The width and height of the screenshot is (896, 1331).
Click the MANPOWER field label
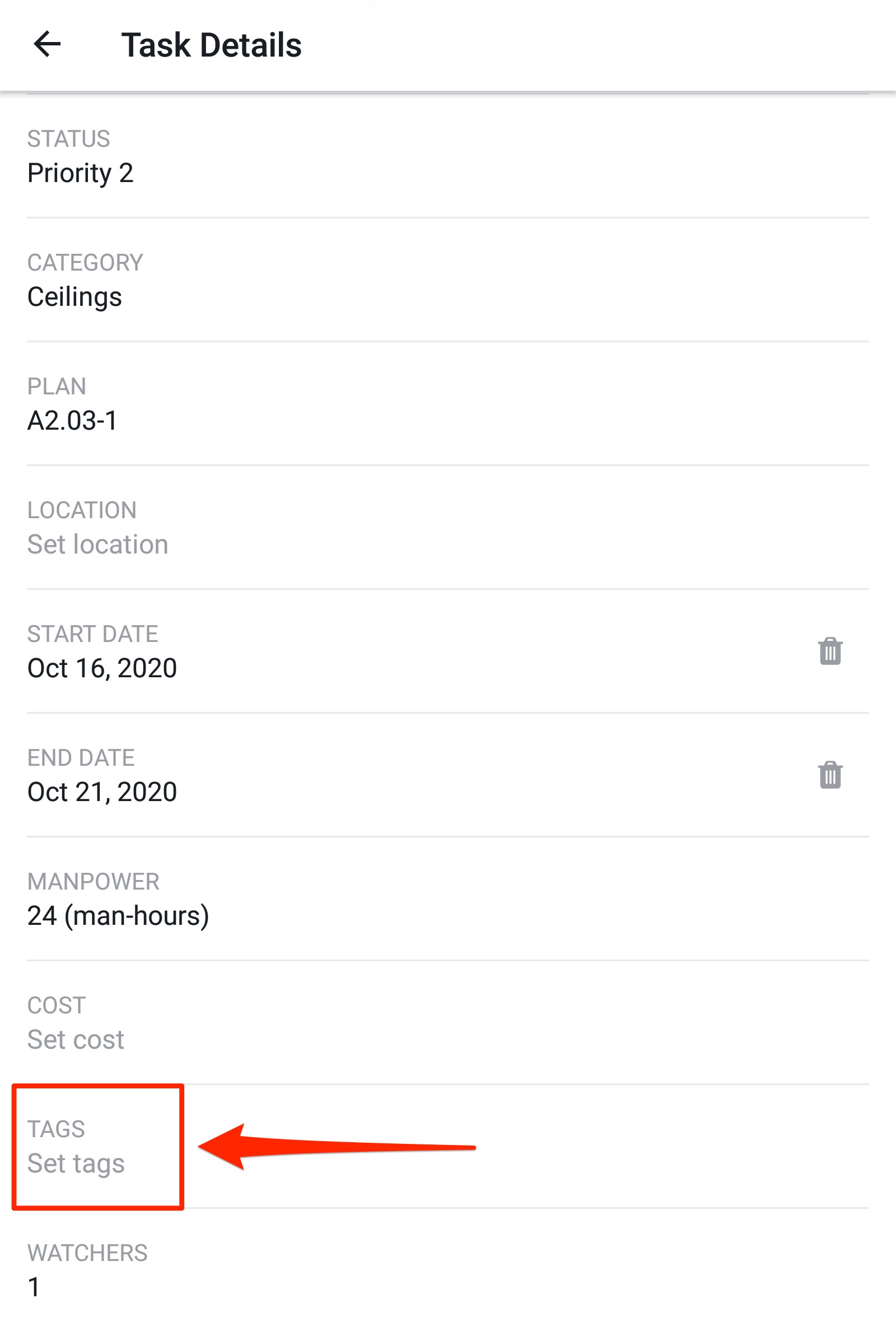click(93, 881)
